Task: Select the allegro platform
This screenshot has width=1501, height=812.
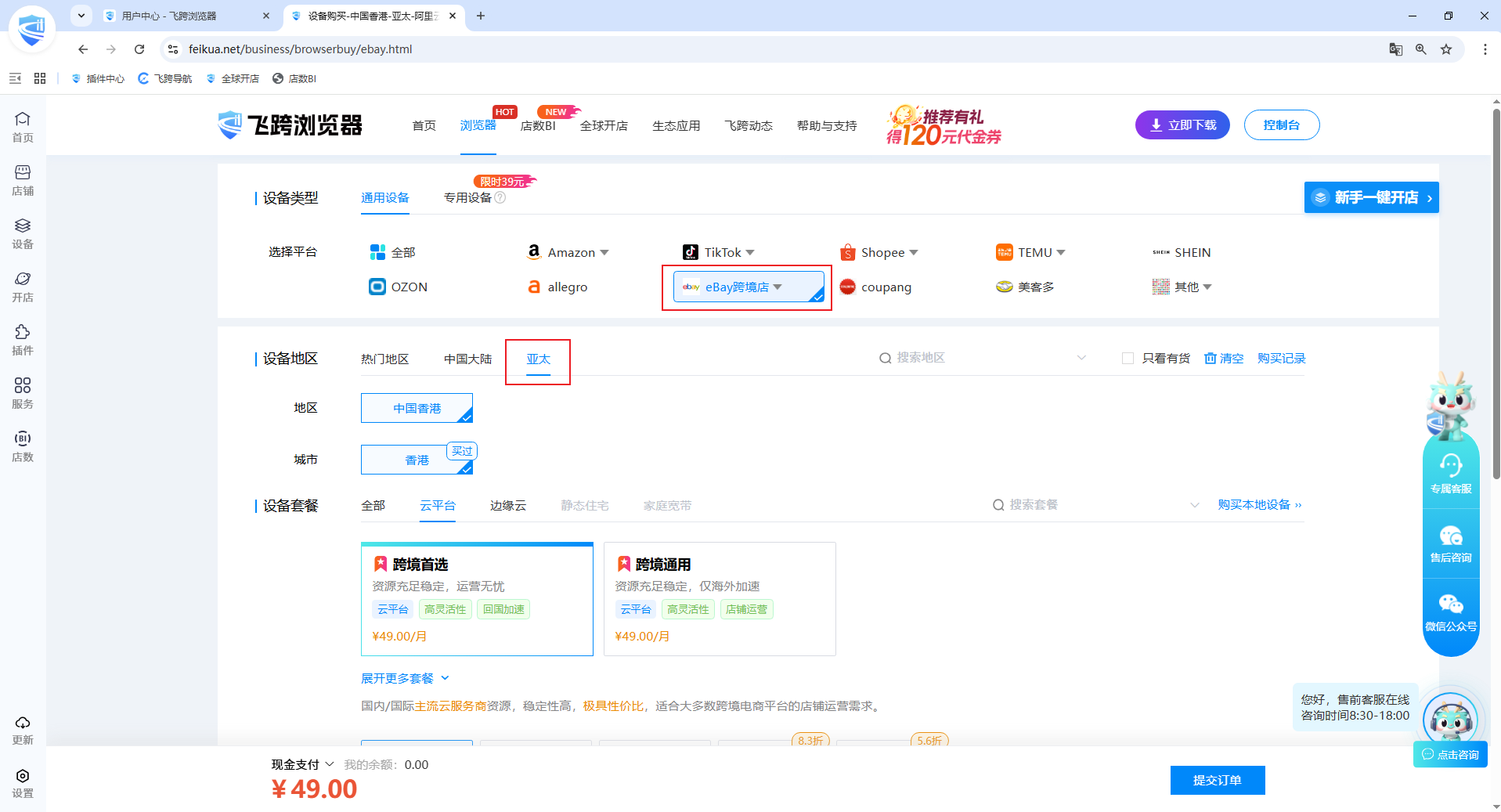Action: [x=557, y=287]
